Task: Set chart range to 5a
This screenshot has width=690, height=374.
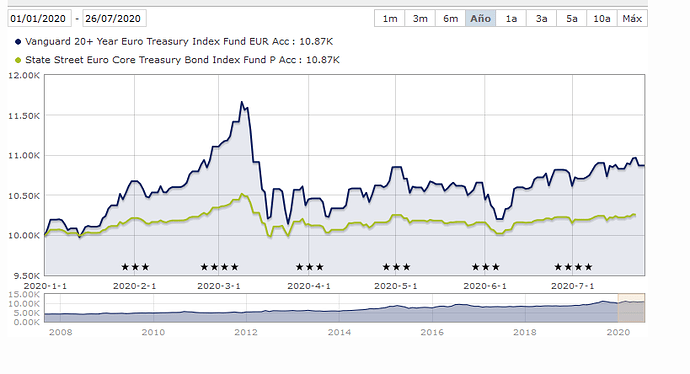Action: 572,18
